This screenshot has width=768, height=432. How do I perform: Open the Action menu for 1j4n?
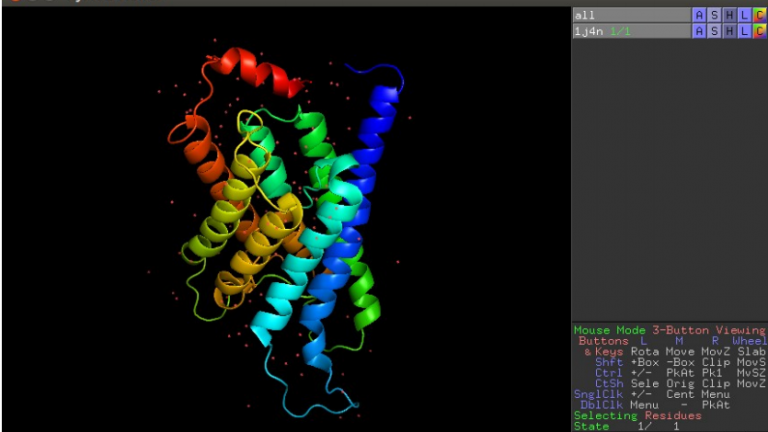(699, 31)
